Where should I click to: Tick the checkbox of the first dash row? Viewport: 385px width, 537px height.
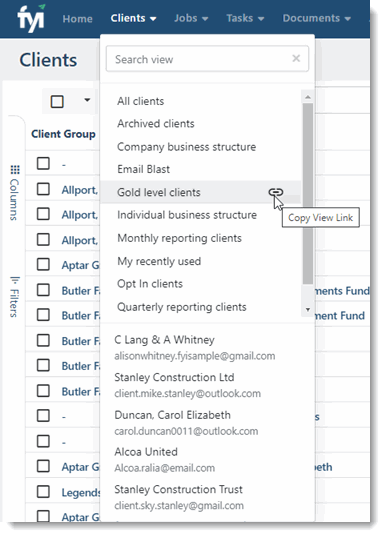[43, 163]
